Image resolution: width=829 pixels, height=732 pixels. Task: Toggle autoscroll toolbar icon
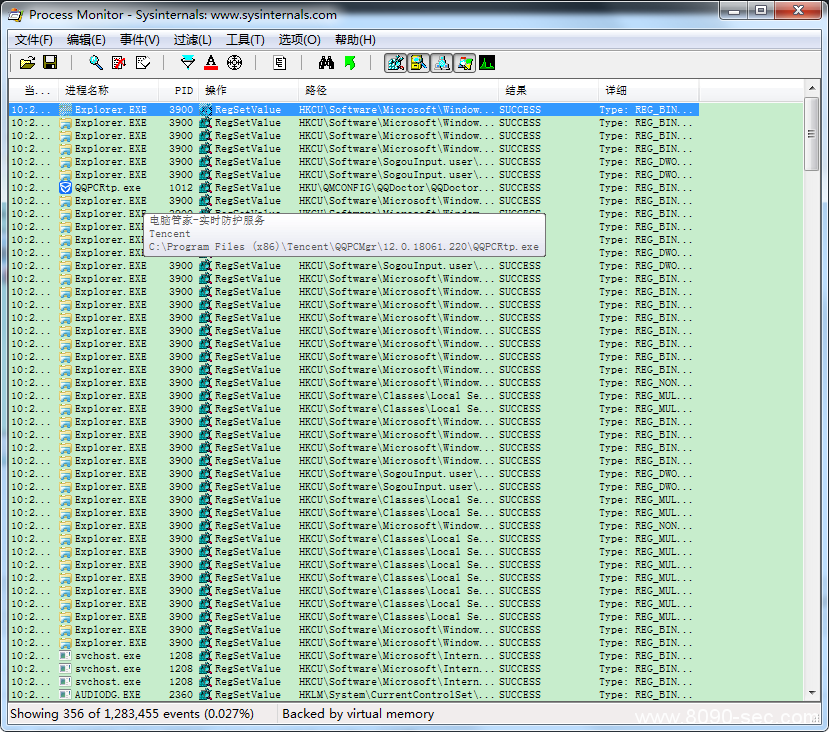119,63
